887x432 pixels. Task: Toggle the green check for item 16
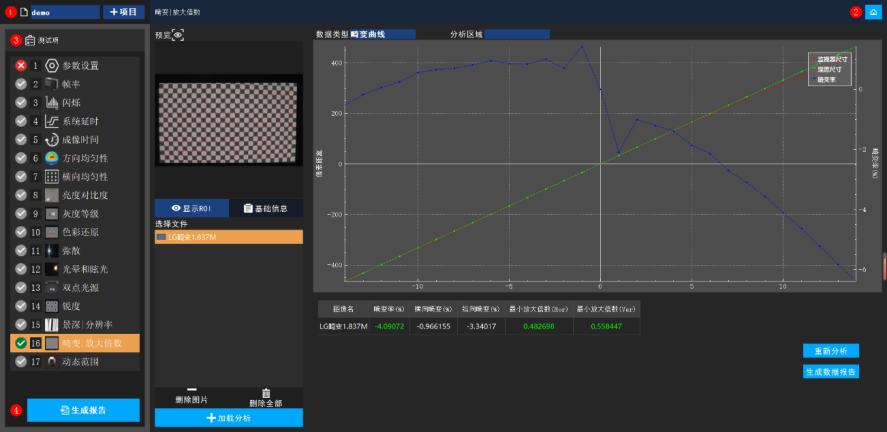[x=21, y=343]
